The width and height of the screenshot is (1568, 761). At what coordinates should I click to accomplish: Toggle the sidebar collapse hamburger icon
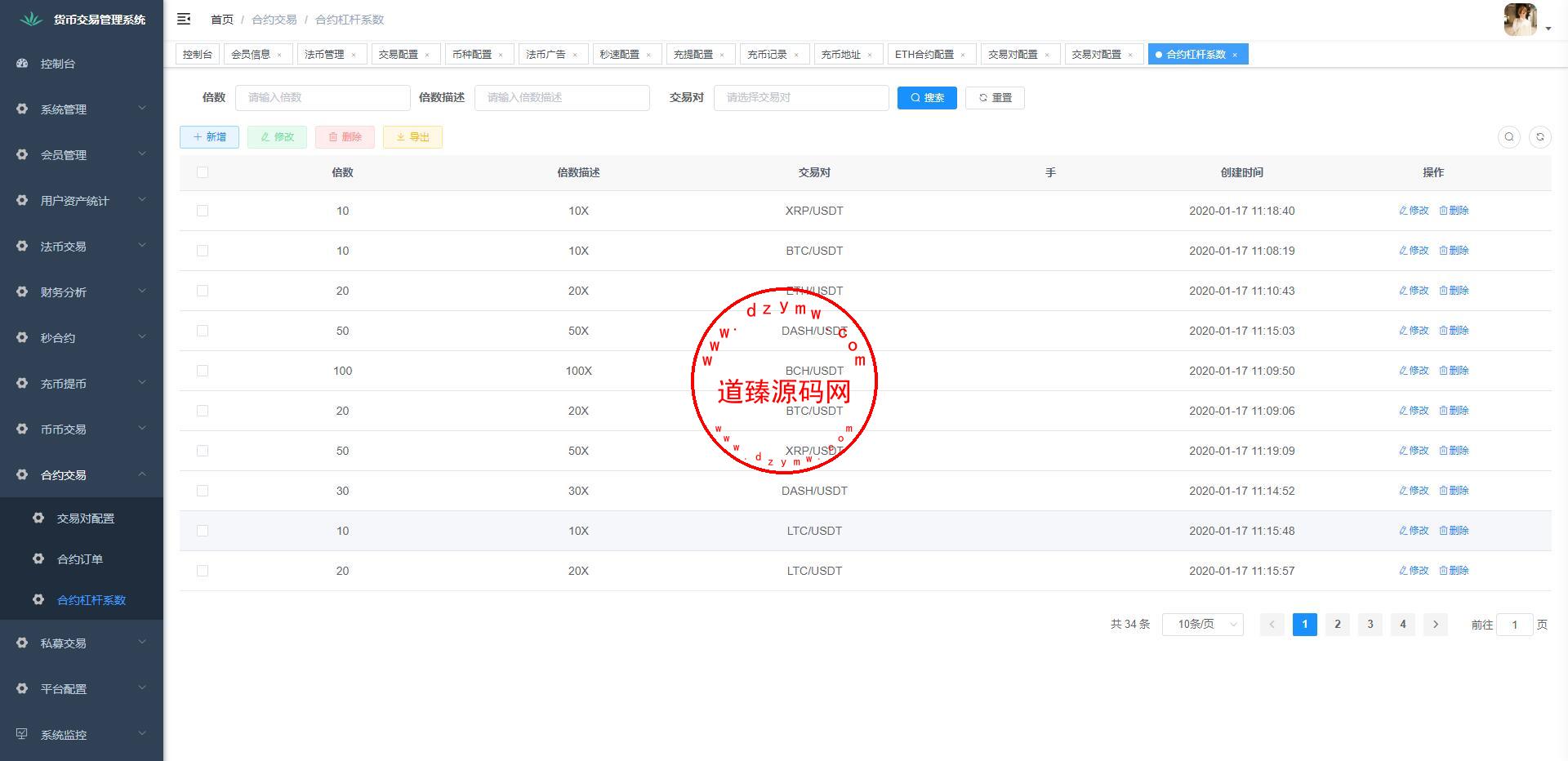pyautogui.click(x=184, y=19)
